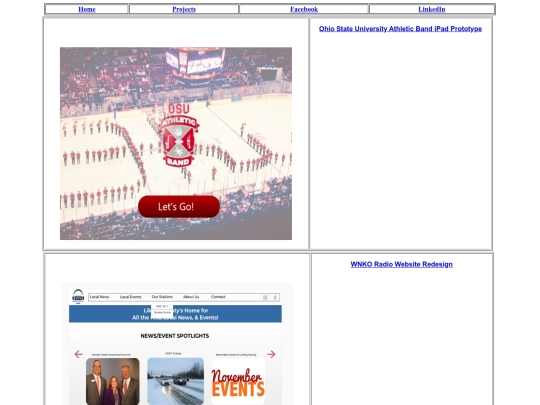Open the Home navigation link

pos(87,9)
